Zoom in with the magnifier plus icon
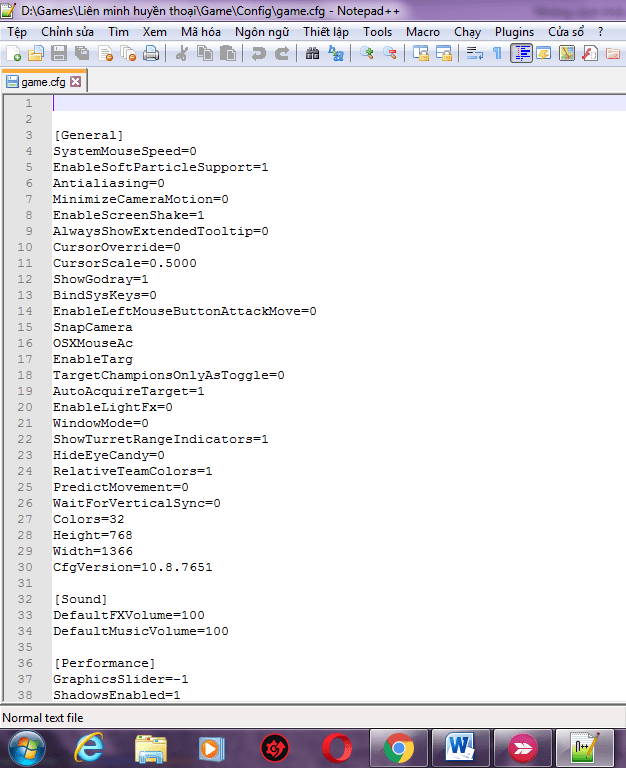The width and height of the screenshot is (626, 768). coord(366,53)
